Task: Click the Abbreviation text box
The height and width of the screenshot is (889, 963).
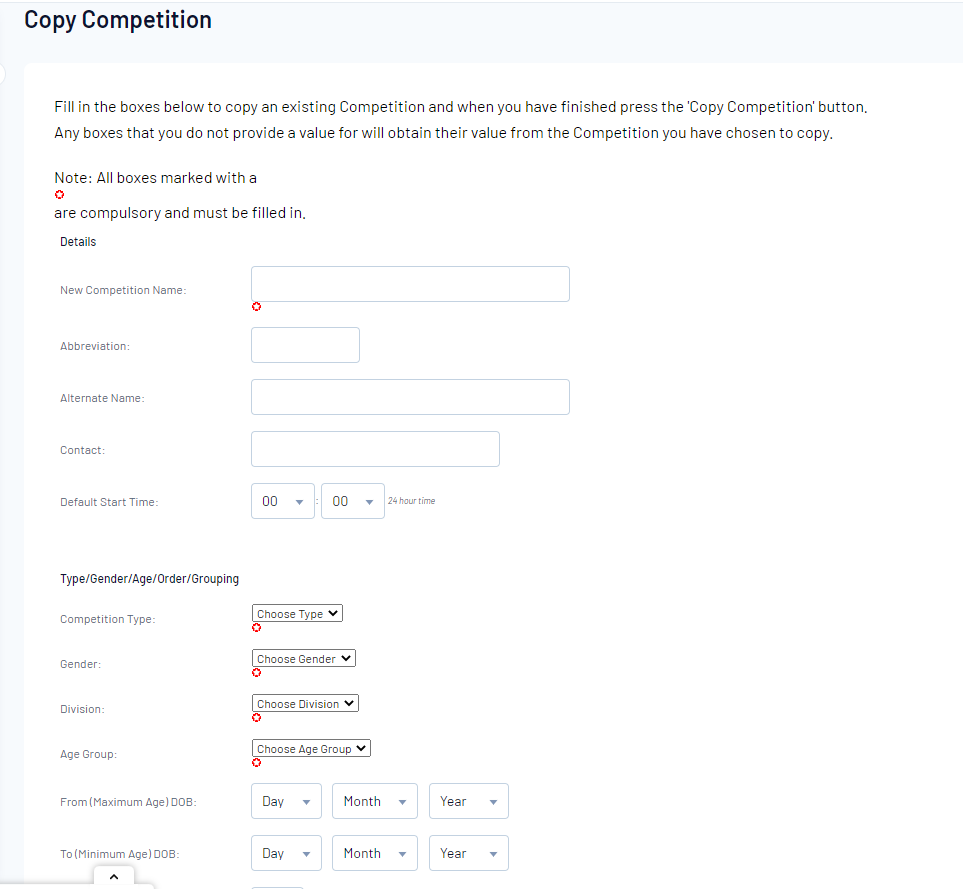Action: click(305, 345)
